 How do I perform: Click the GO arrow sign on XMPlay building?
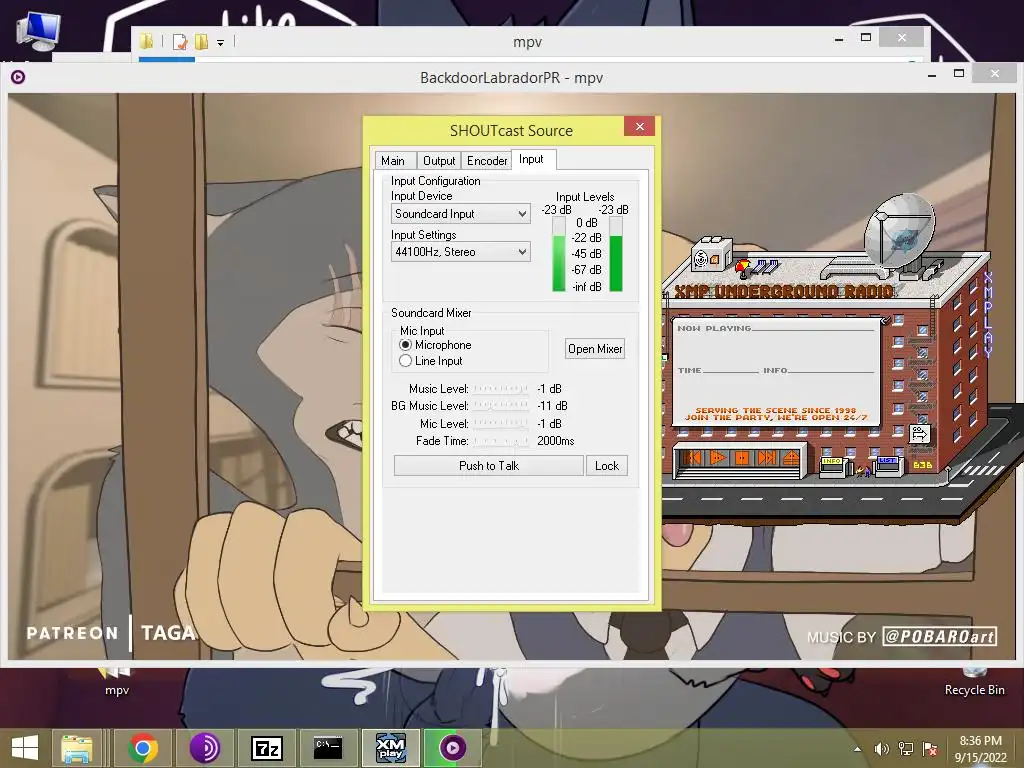pyautogui.click(x=919, y=434)
